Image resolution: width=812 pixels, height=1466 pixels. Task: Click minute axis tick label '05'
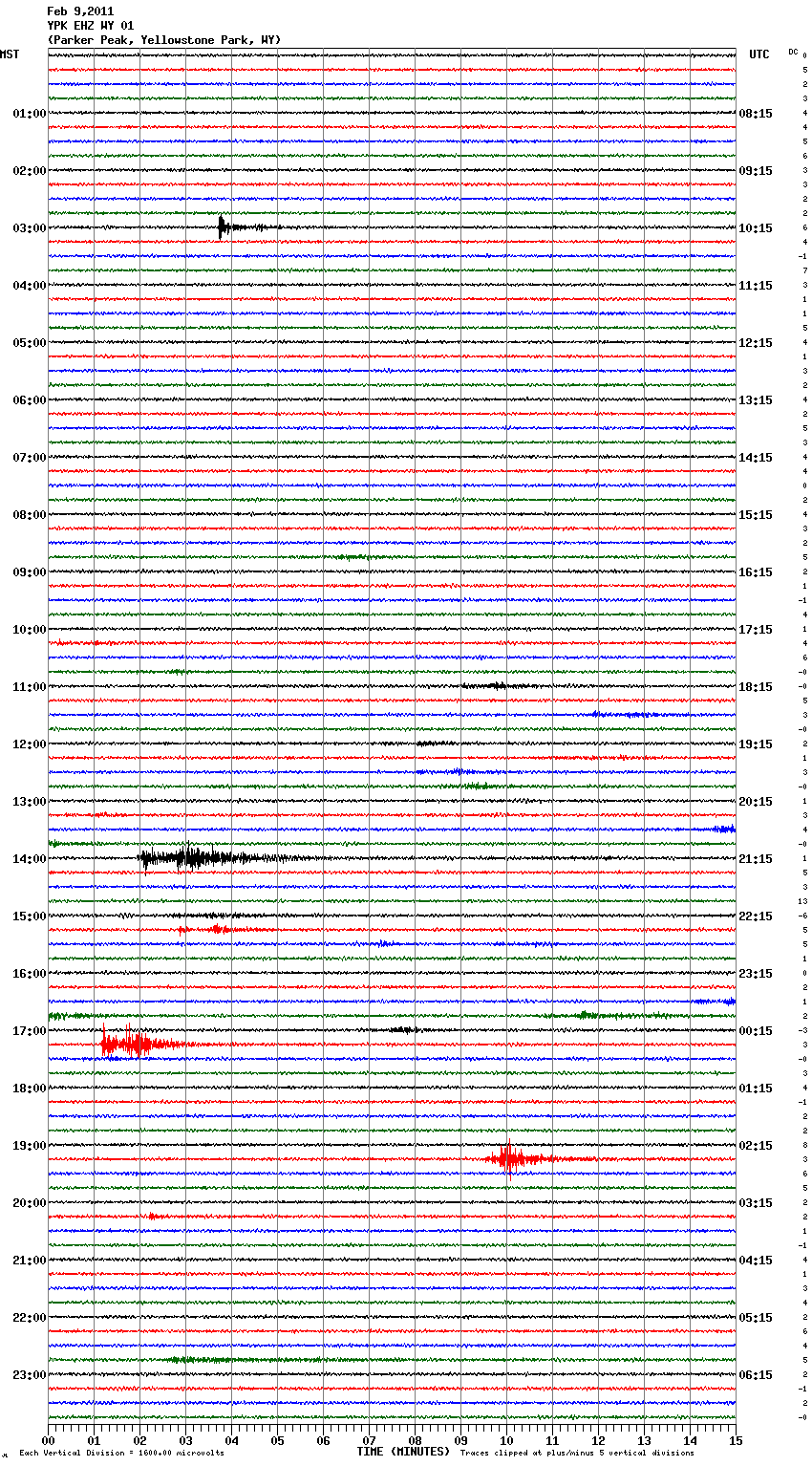pyautogui.click(x=277, y=1440)
